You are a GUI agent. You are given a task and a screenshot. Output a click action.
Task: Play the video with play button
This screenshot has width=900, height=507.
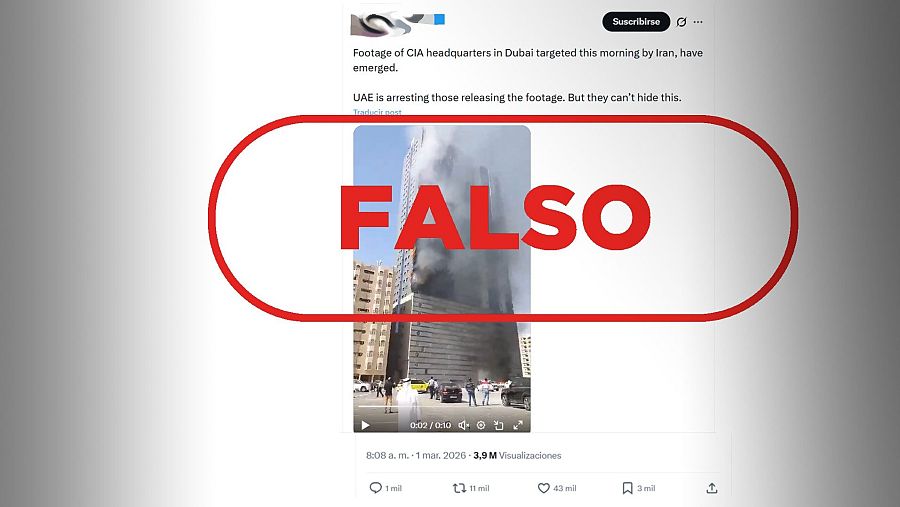click(x=365, y=425)
